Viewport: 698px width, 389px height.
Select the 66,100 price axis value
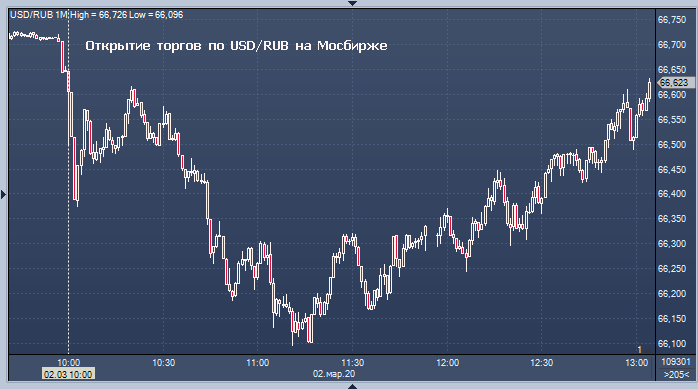click(x=672, y=344)
